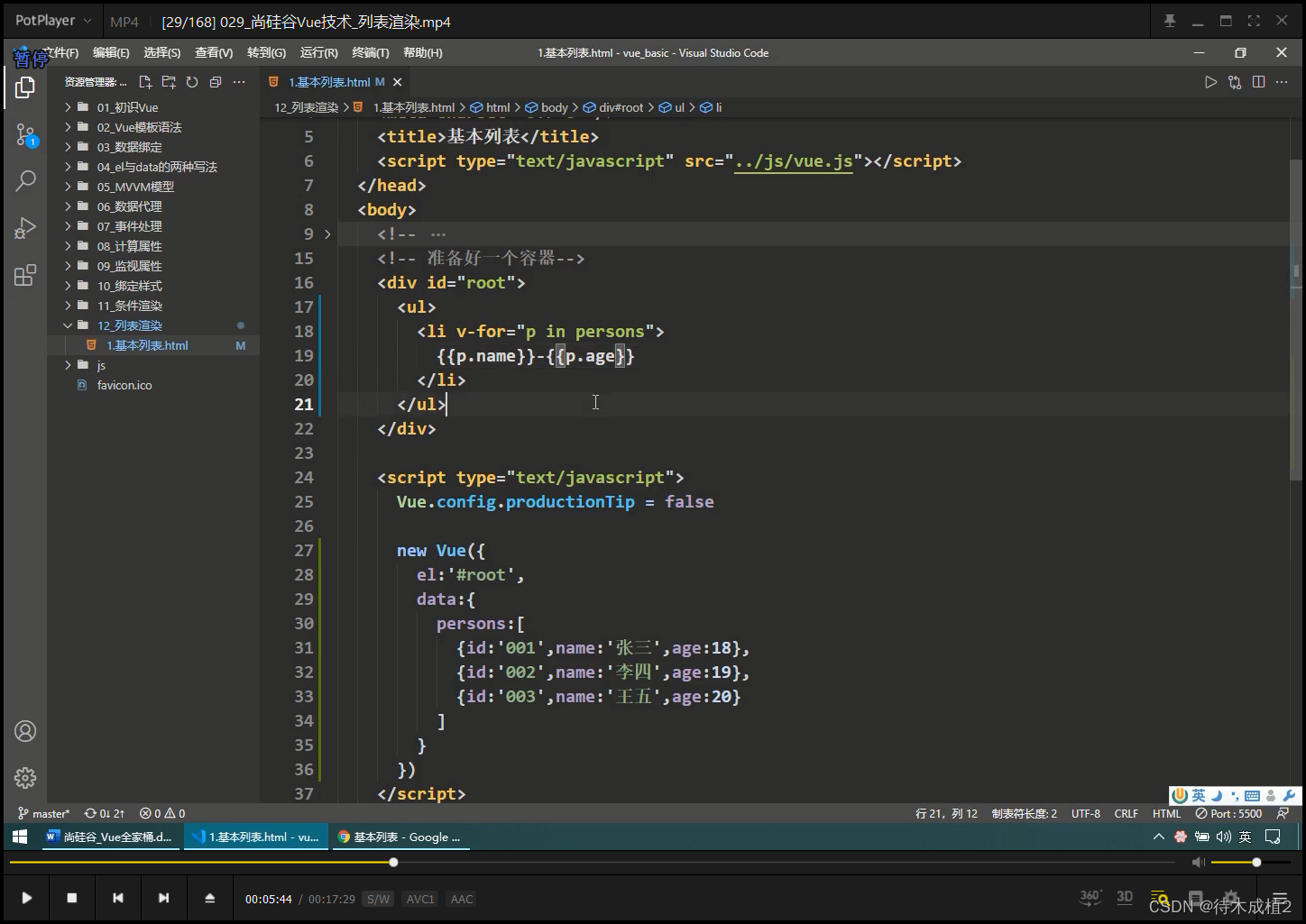This screenshot has width=1306, height=924.
Task: Play the video in PotPlayer
Action: [x=26, y=898]
